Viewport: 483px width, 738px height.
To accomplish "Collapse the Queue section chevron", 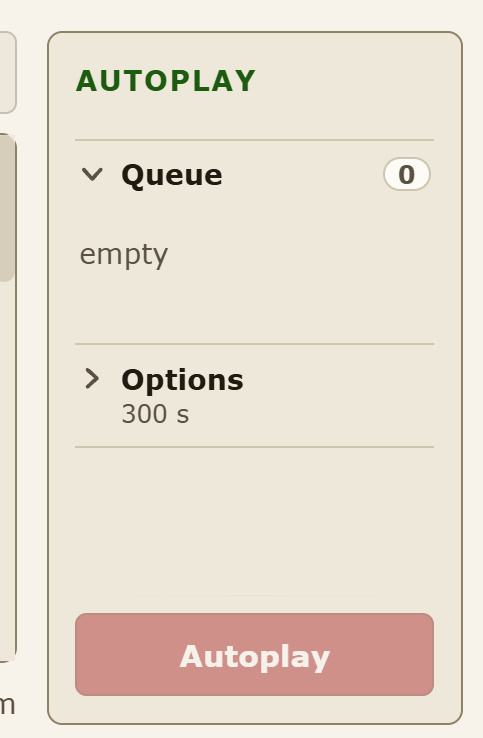I will [x=92, y=175].
